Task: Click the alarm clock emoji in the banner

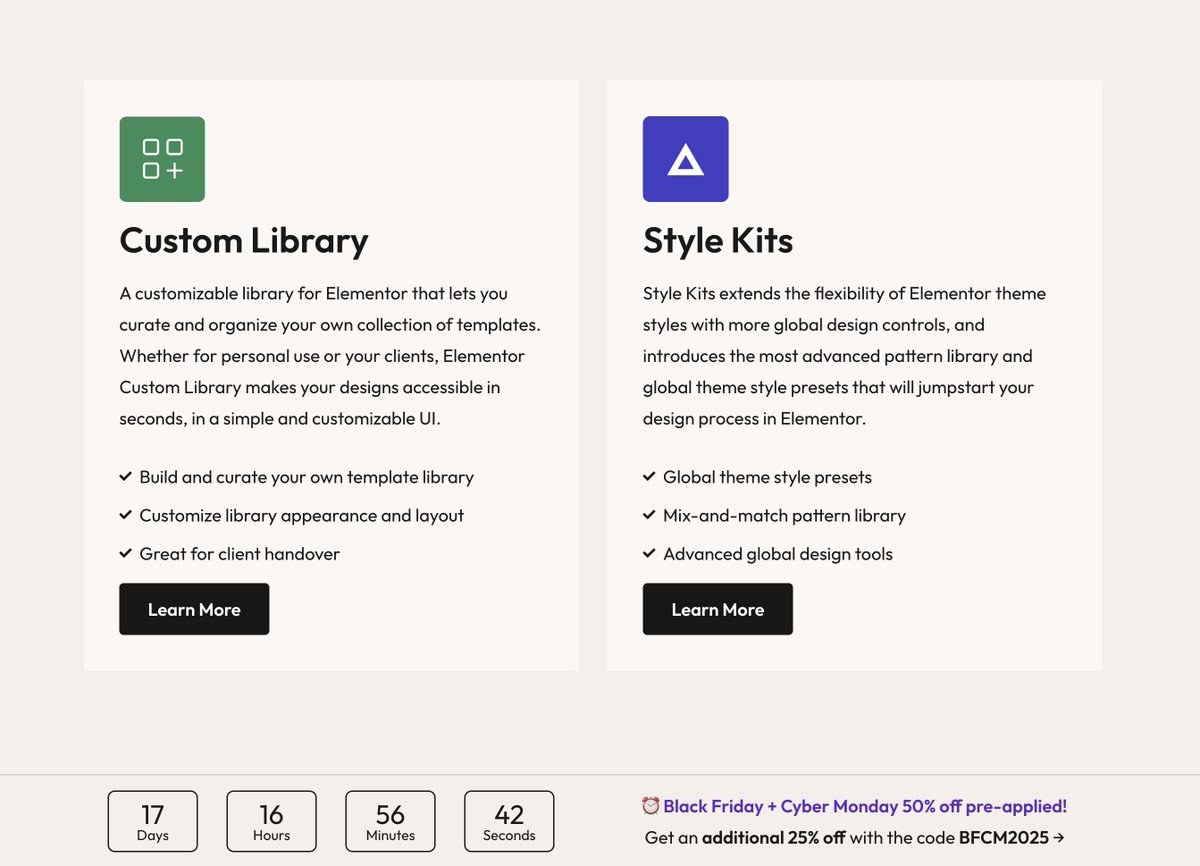Action: pos(651,806)
